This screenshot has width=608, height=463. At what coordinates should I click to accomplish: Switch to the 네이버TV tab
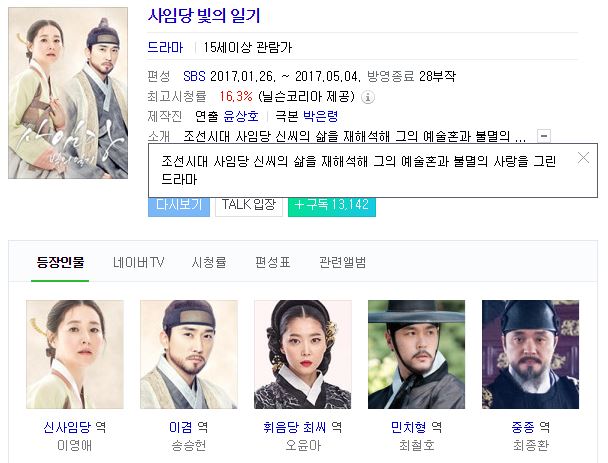[138, 263]
